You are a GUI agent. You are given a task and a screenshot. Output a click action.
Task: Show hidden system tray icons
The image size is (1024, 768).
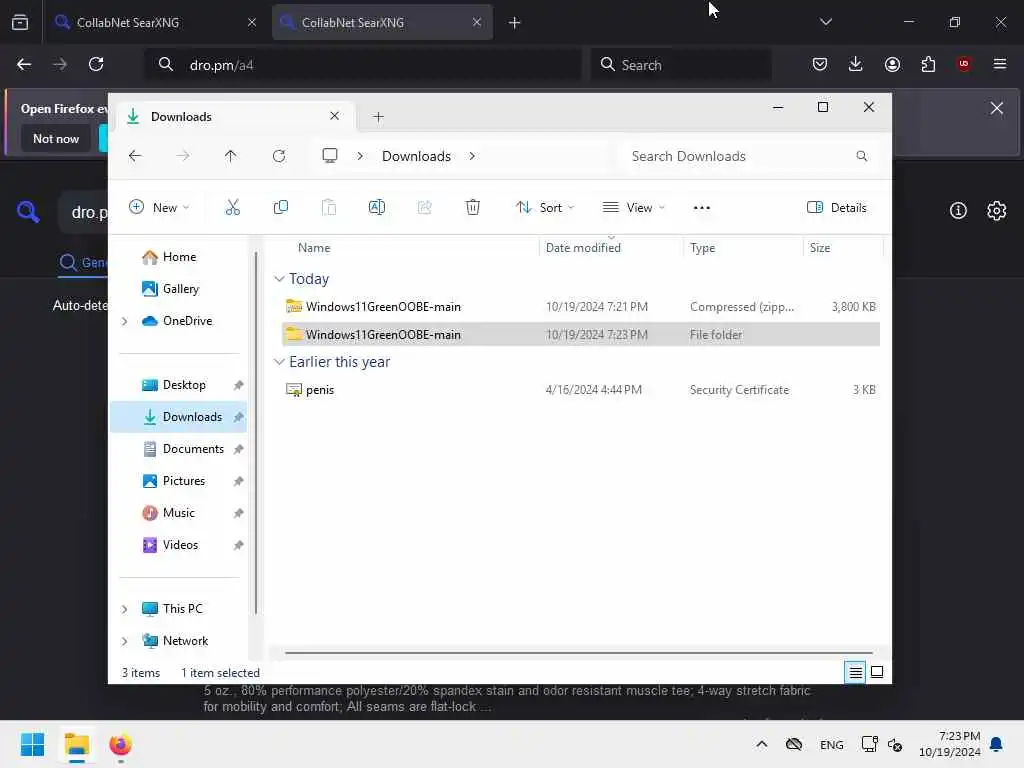[761, 744]
